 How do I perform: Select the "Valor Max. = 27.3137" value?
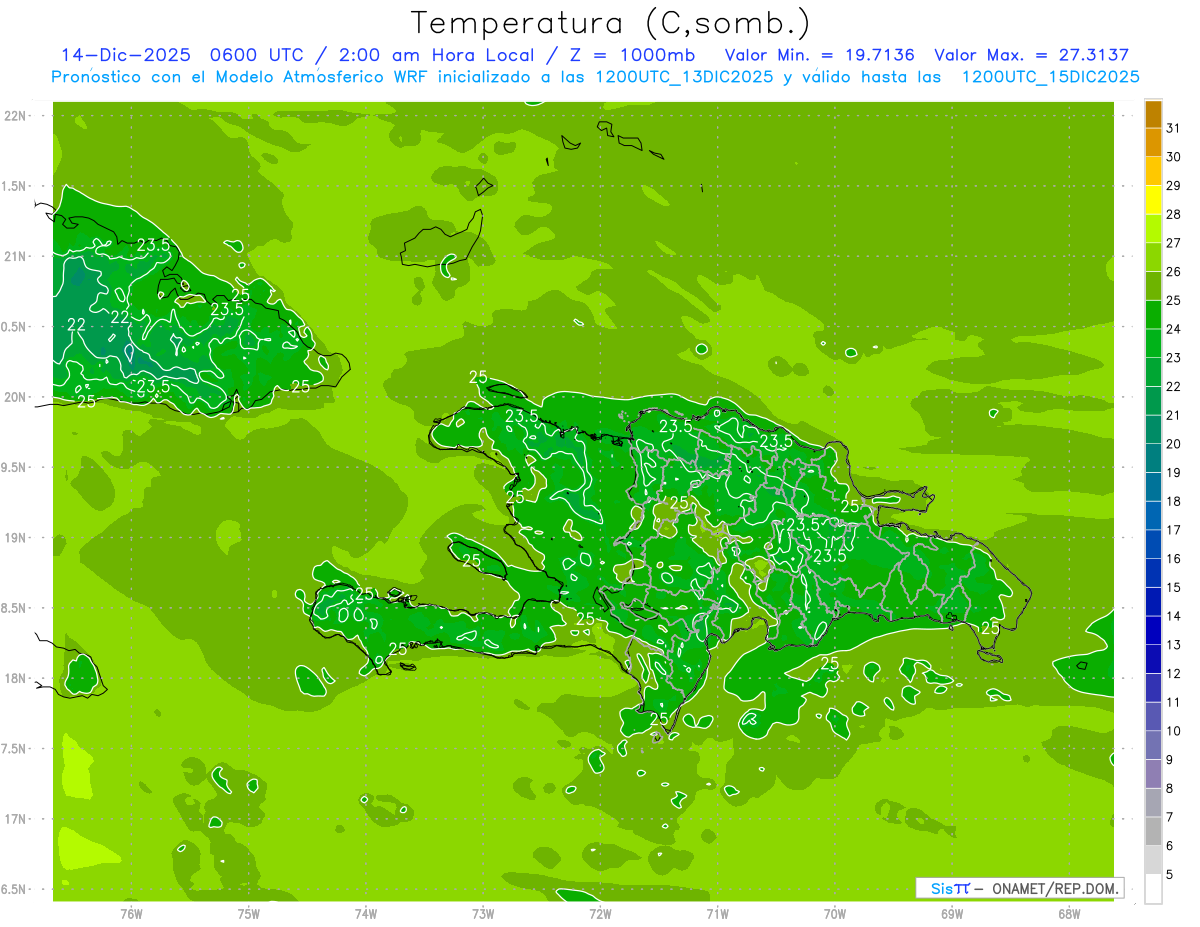click(x=1032, y=55)
